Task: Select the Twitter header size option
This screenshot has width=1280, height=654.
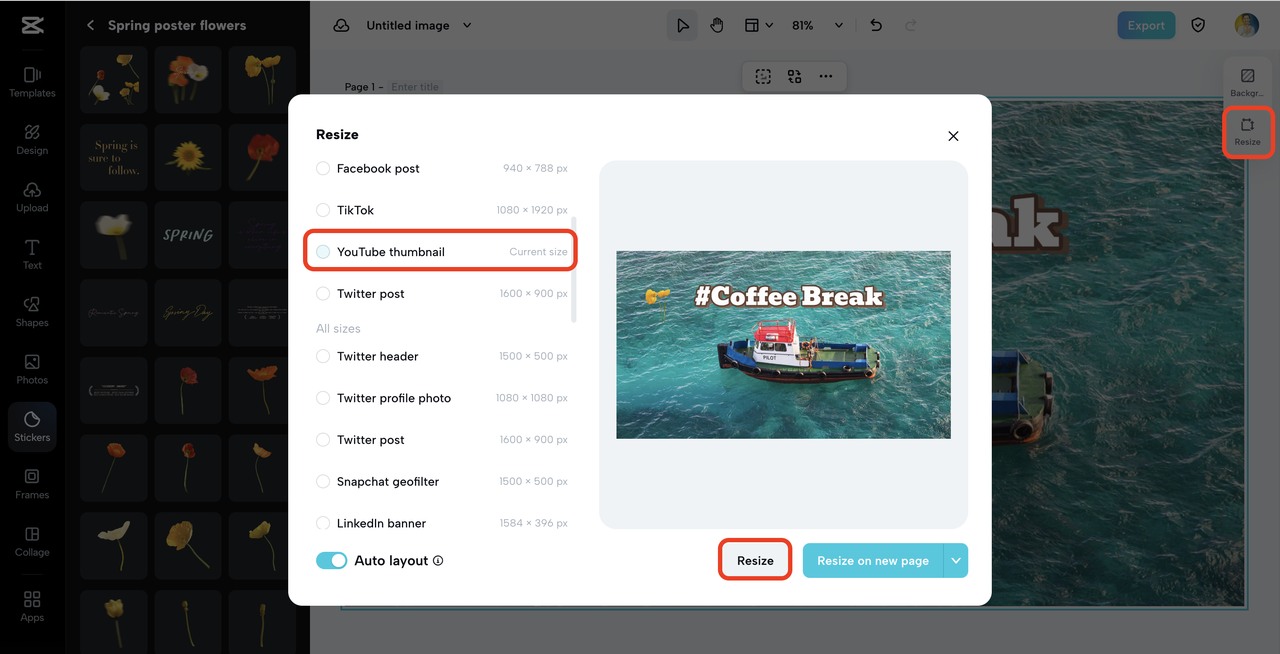Action: (442, 356)
